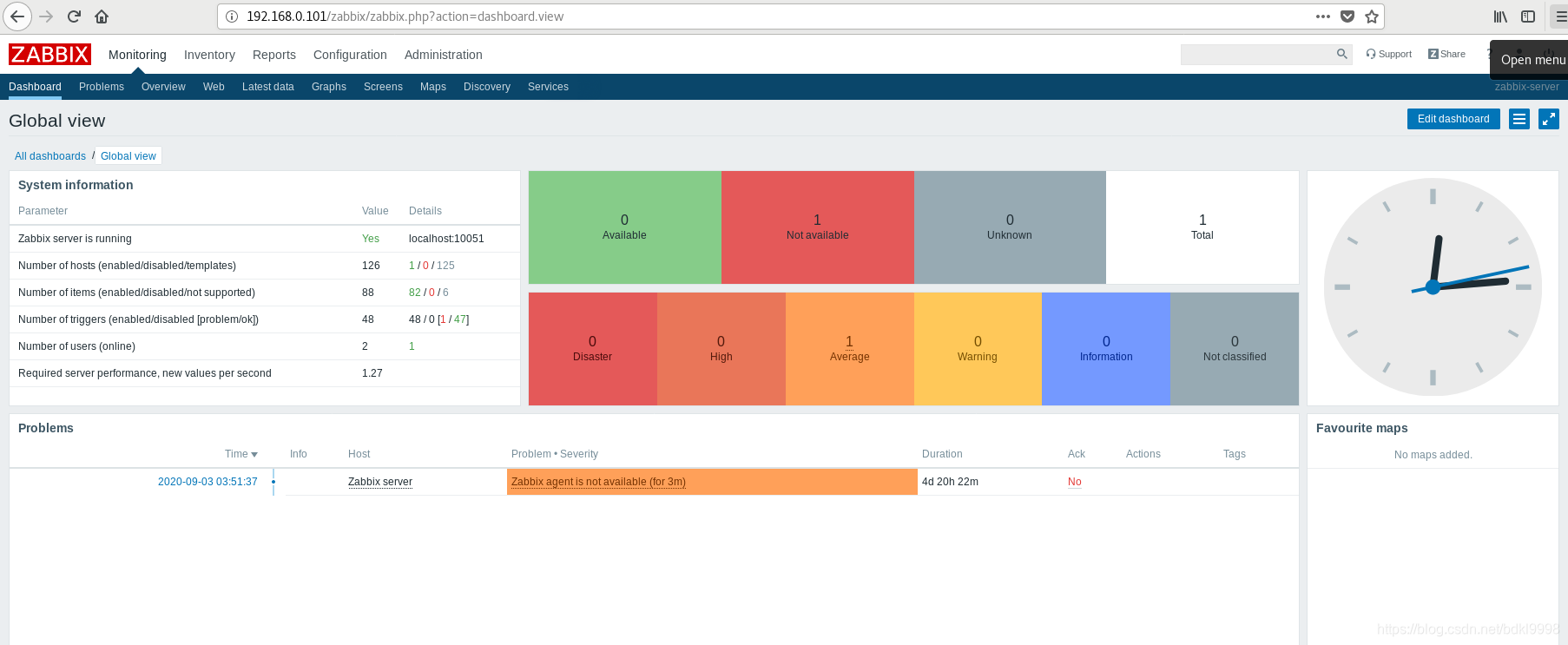This screenshot has width=1568, height=645.
Task: Click the No maps added text
Action: pyautogui.click(x=1433, y=455)
